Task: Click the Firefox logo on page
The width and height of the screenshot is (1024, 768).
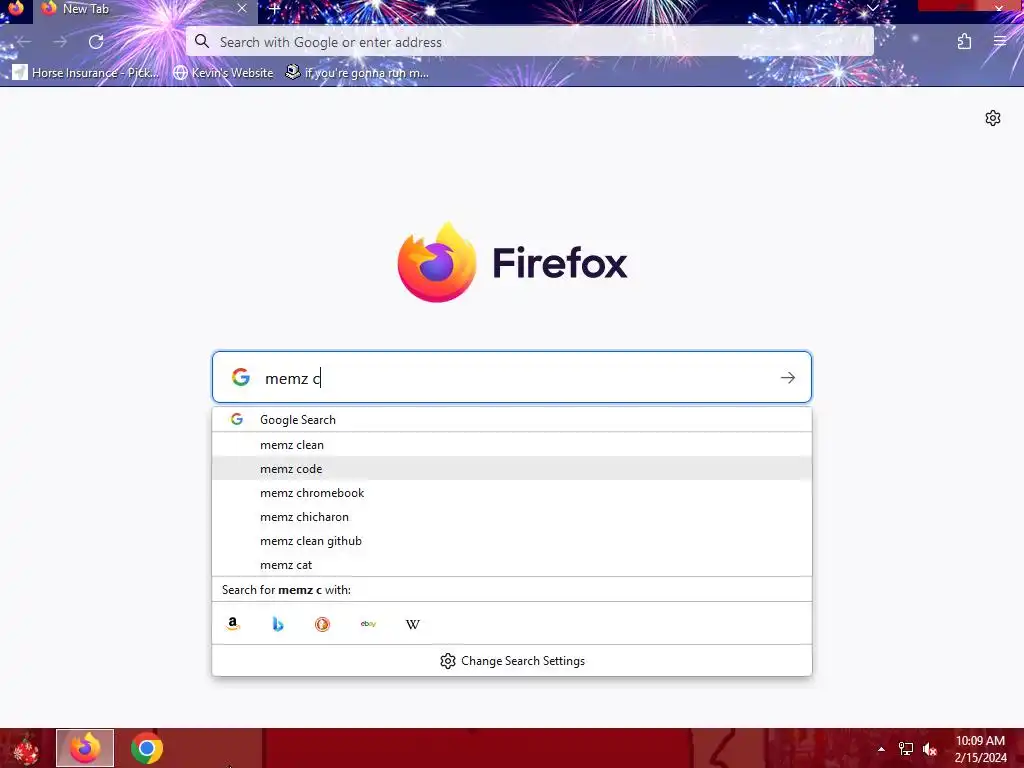Action: click(436, 263)
